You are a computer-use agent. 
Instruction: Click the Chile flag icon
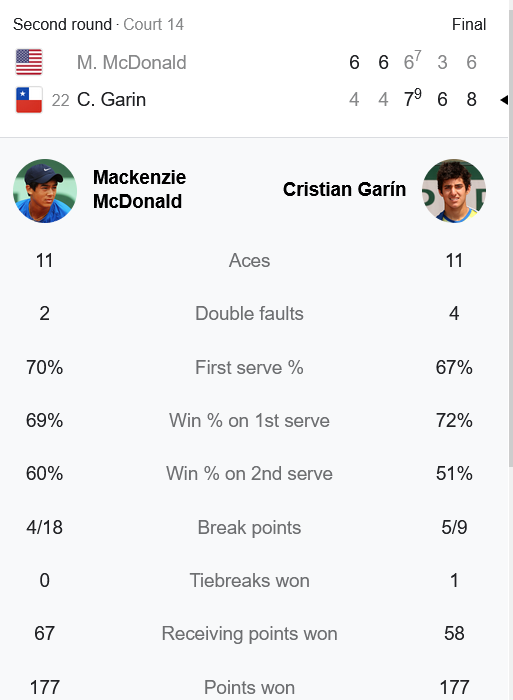pyautogui.click(x=29, y=100)
